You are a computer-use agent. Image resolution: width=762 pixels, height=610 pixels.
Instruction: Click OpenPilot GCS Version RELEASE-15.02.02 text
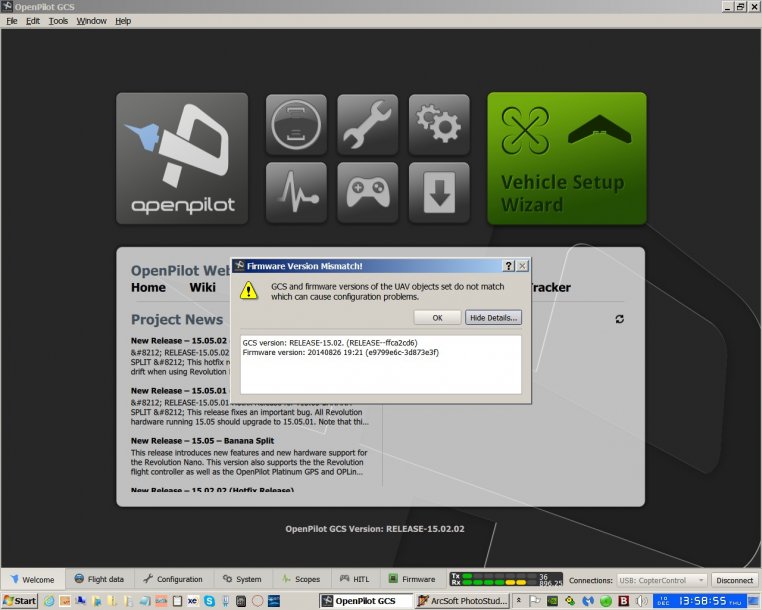coord(375,529)
